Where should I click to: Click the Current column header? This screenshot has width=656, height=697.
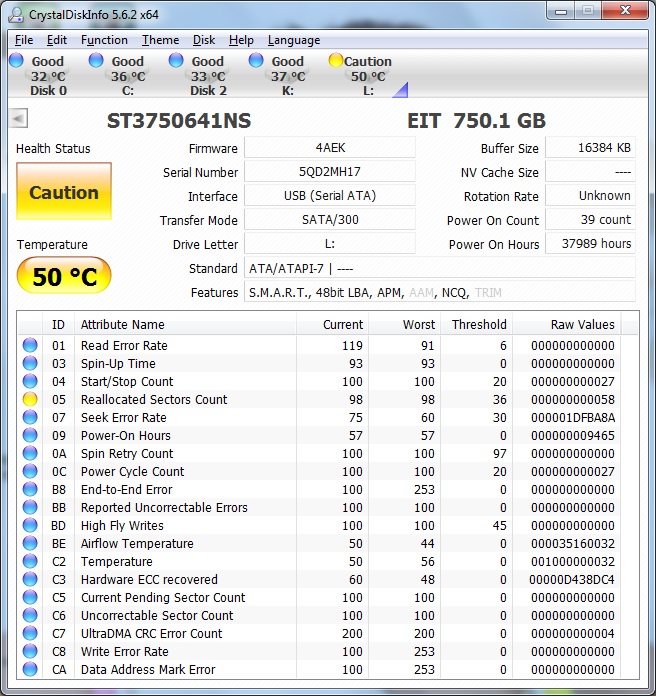(x=332, y=324)
